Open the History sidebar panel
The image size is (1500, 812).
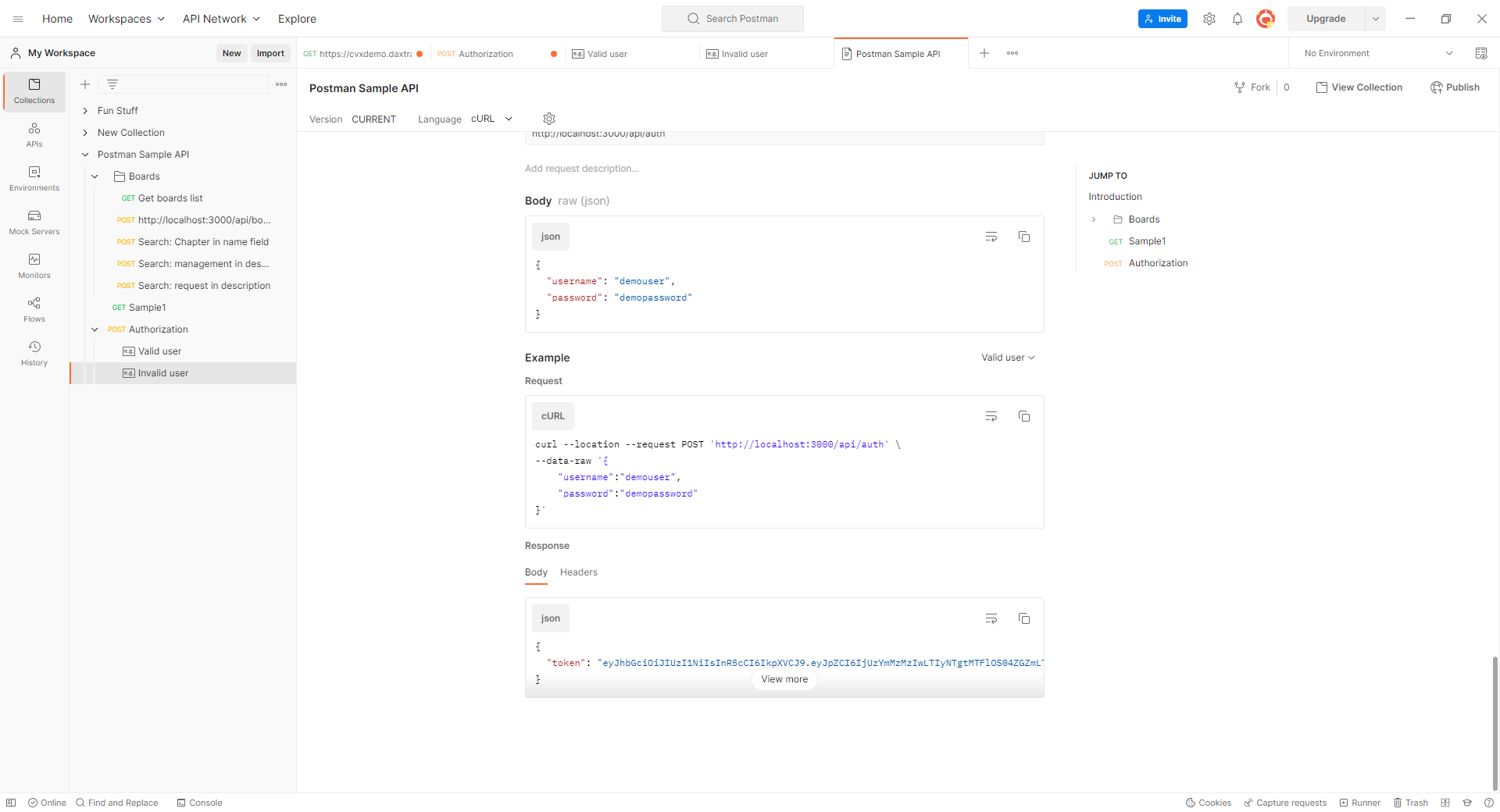(x=34, y=354)
